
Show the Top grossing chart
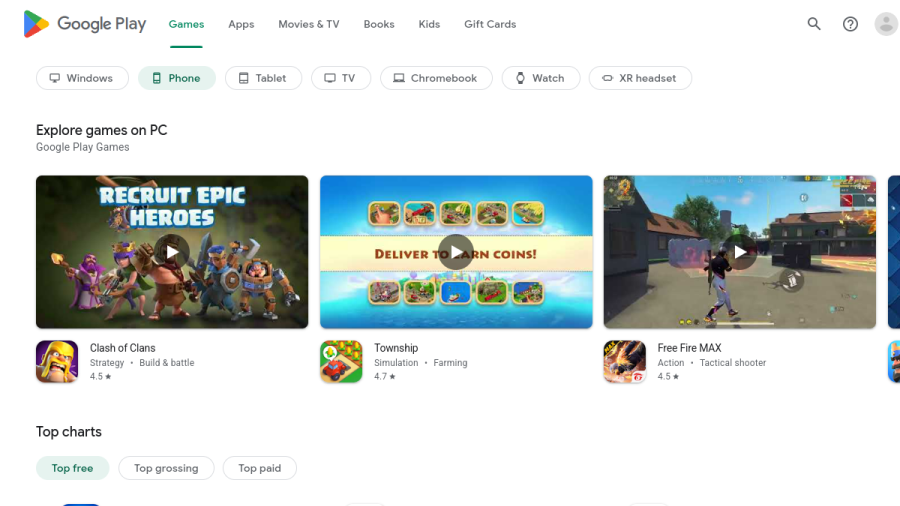(166, 468)
